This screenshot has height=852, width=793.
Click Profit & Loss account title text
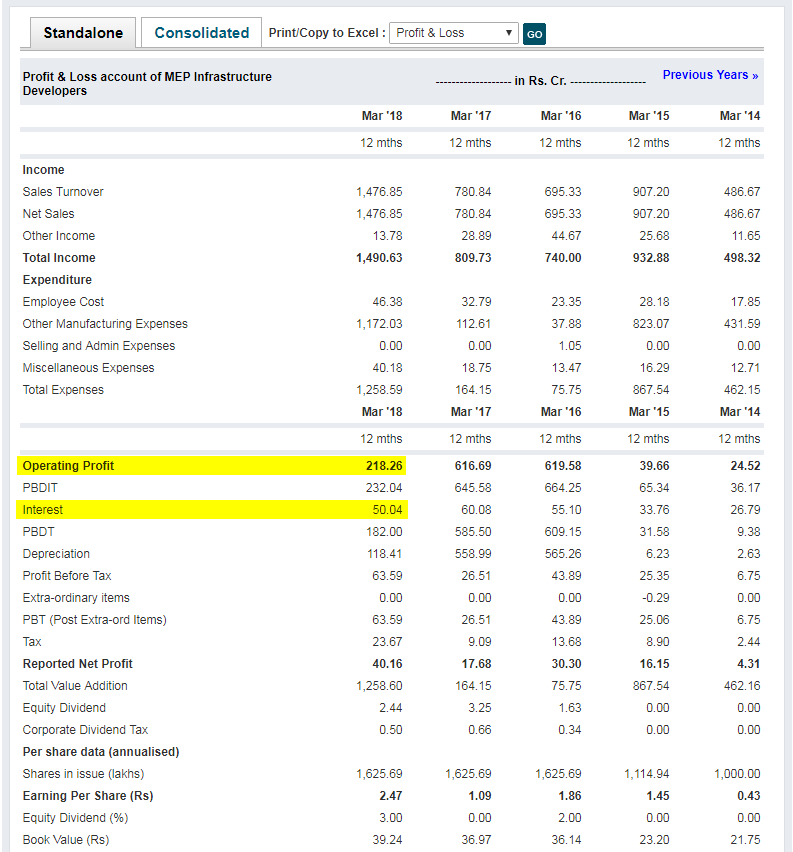tap(147, 84)
